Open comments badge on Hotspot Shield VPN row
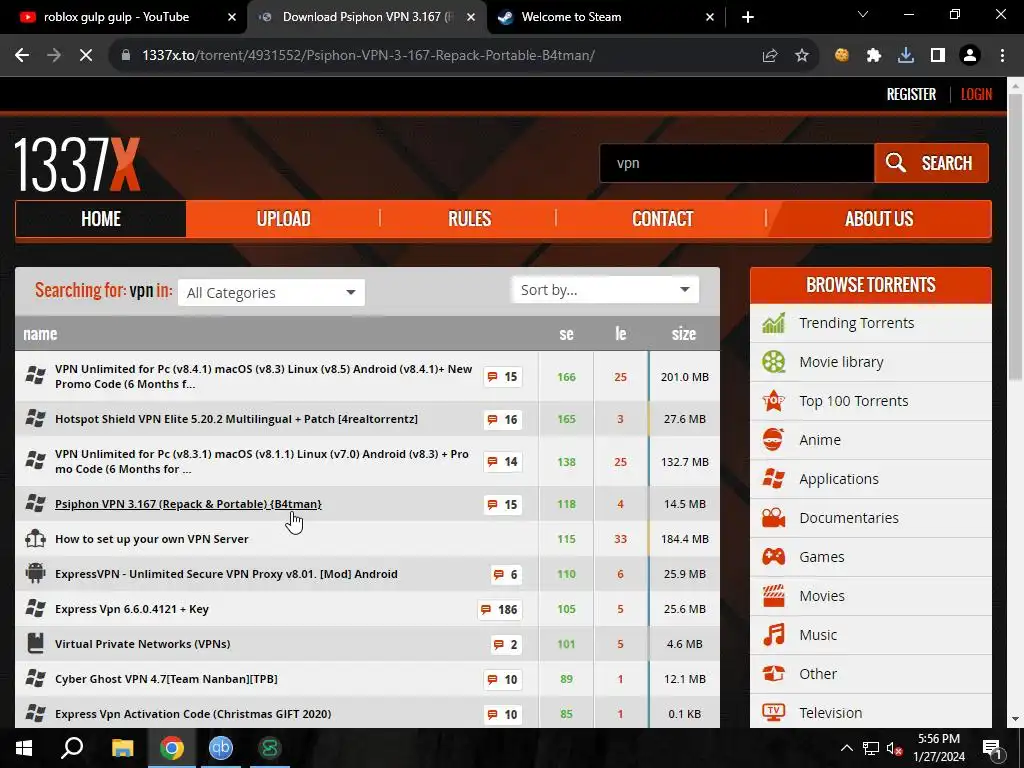The image size is (1024, 768). click(503, 419)
